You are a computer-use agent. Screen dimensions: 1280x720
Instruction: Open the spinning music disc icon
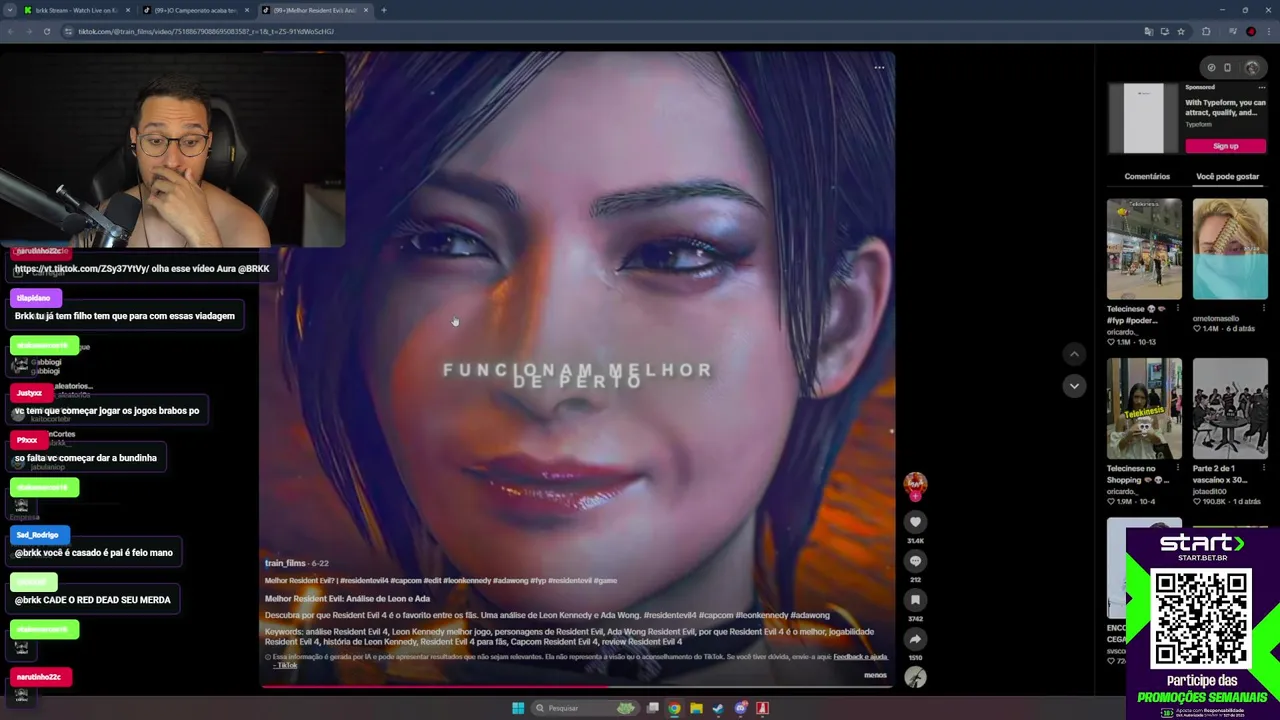coord(915,677)
